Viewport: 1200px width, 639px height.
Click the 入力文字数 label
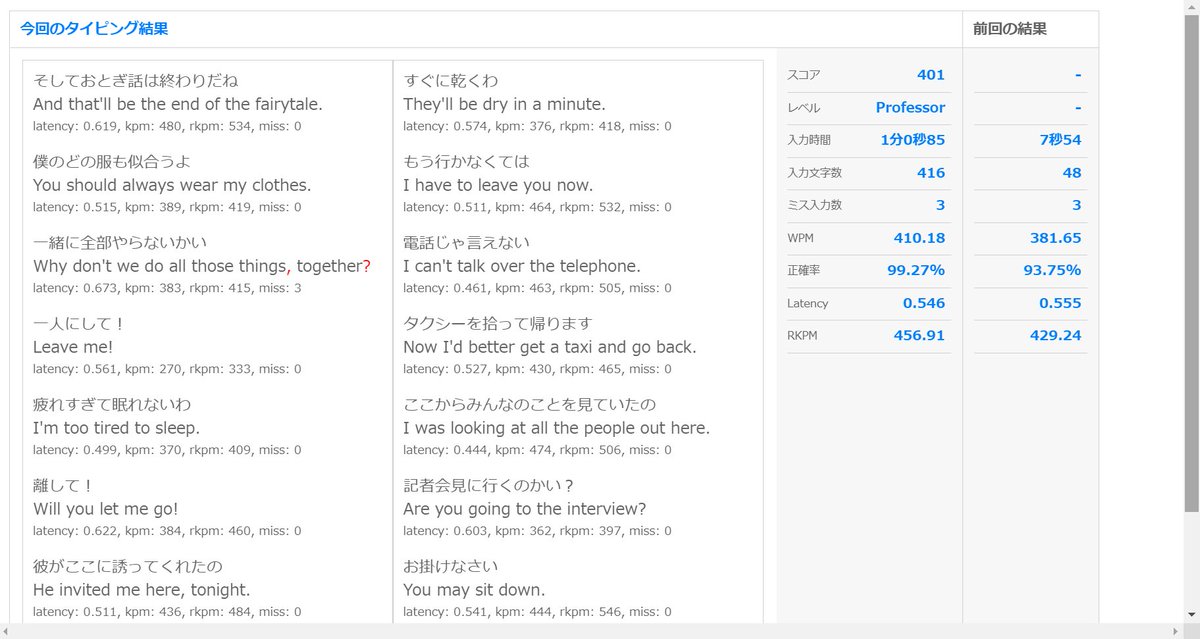tap(815, 172)
